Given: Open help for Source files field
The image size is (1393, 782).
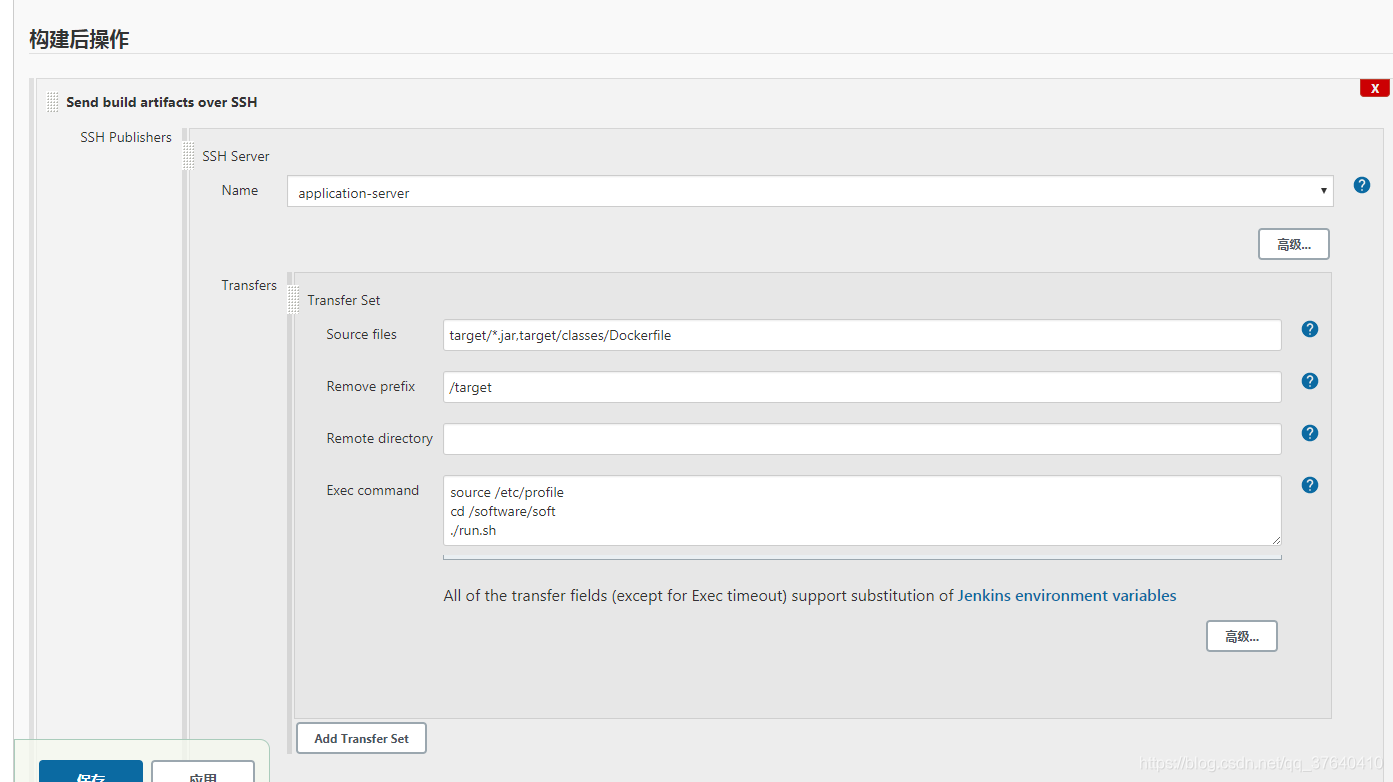Looking at the screenshot, I should (1310, 329).
